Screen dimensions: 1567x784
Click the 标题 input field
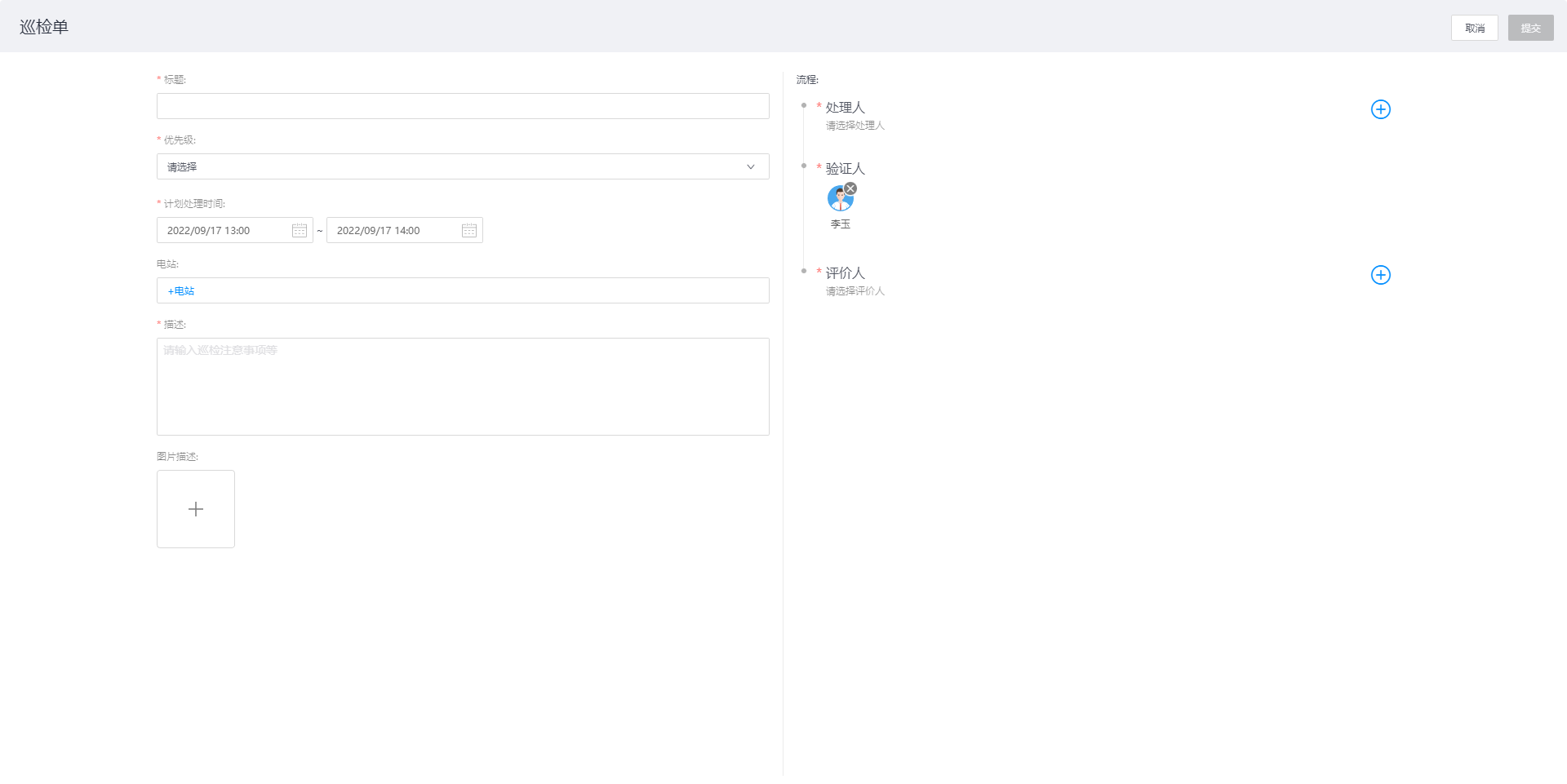click(x=463, y=106)
